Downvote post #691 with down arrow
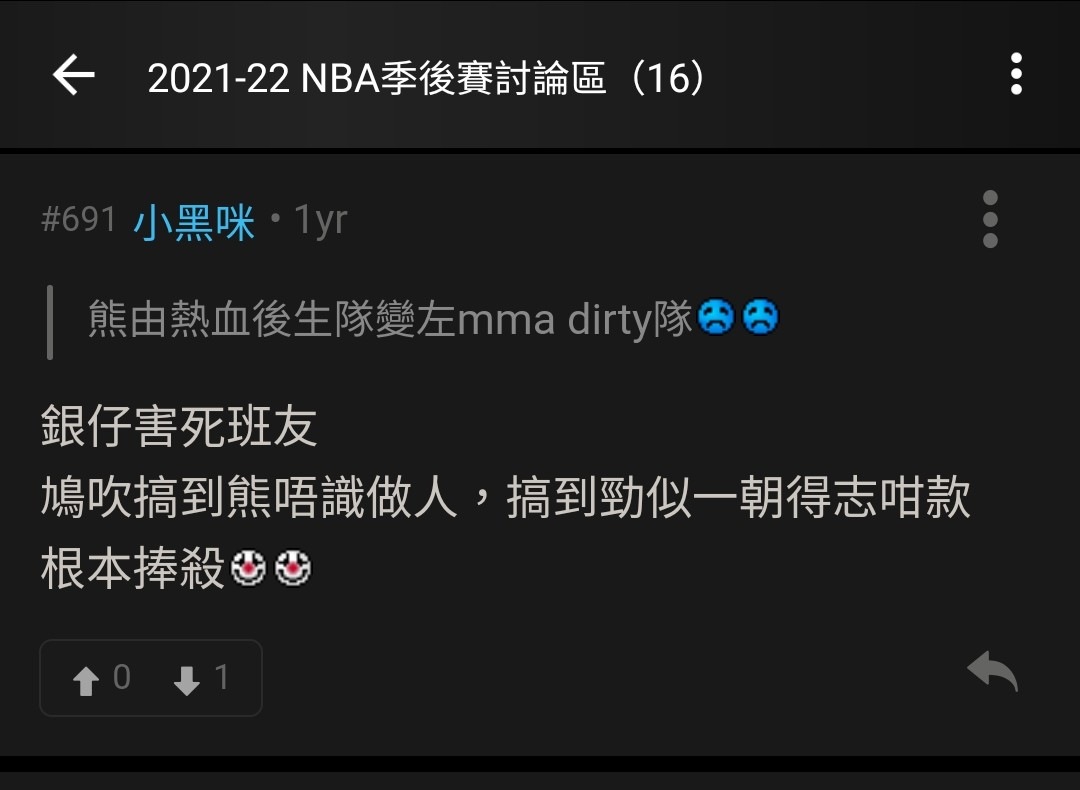The width and height of the screenshot is (1080, 790). (x=186, y=680)
